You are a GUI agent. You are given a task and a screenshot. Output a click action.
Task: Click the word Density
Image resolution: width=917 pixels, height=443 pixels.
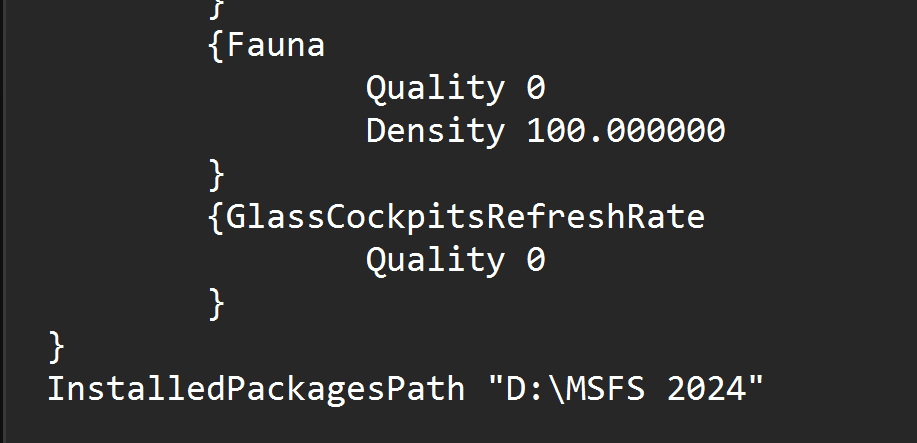(x=435, y=132)
